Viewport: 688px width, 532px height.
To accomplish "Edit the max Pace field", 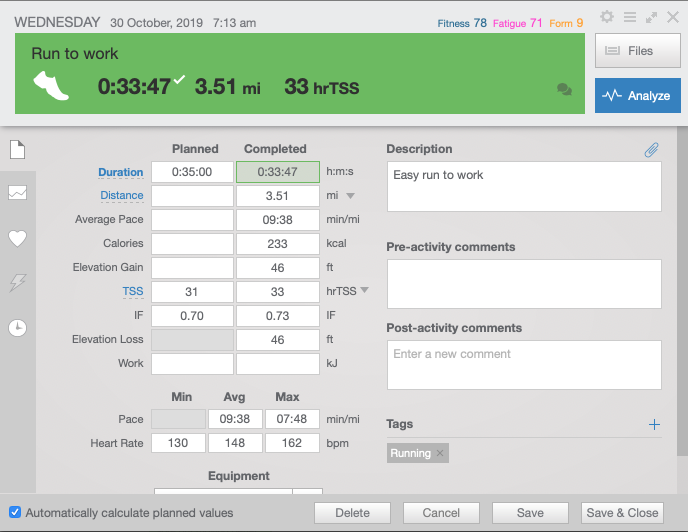I will [x=292, y=419].
